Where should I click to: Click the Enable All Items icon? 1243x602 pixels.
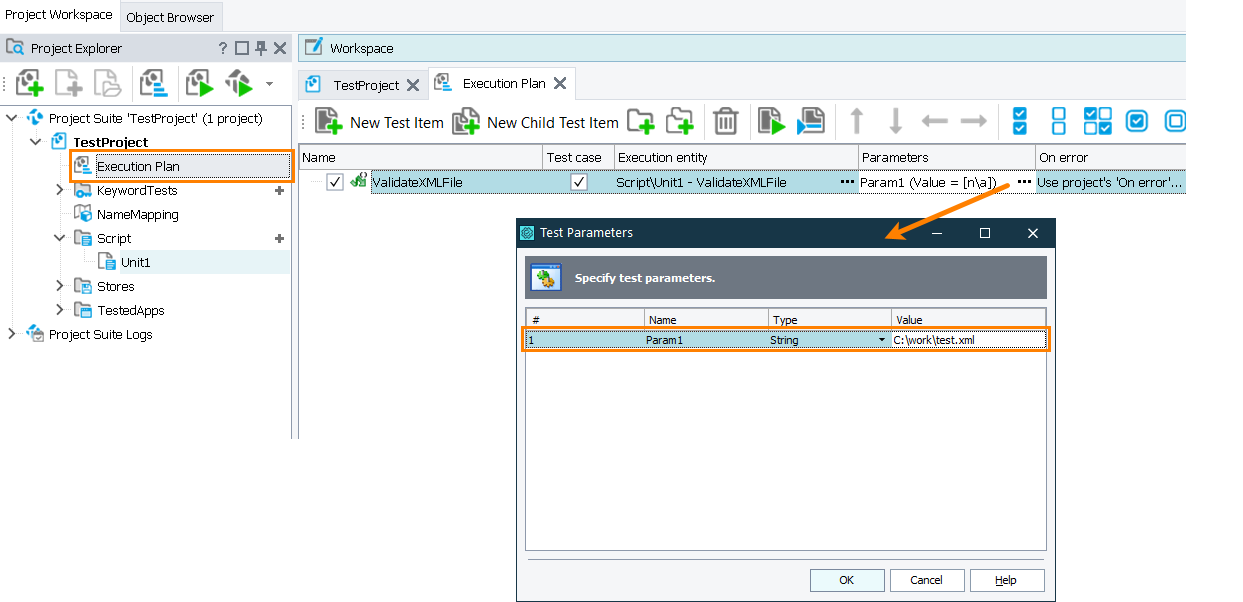[x=1019, y=120]
